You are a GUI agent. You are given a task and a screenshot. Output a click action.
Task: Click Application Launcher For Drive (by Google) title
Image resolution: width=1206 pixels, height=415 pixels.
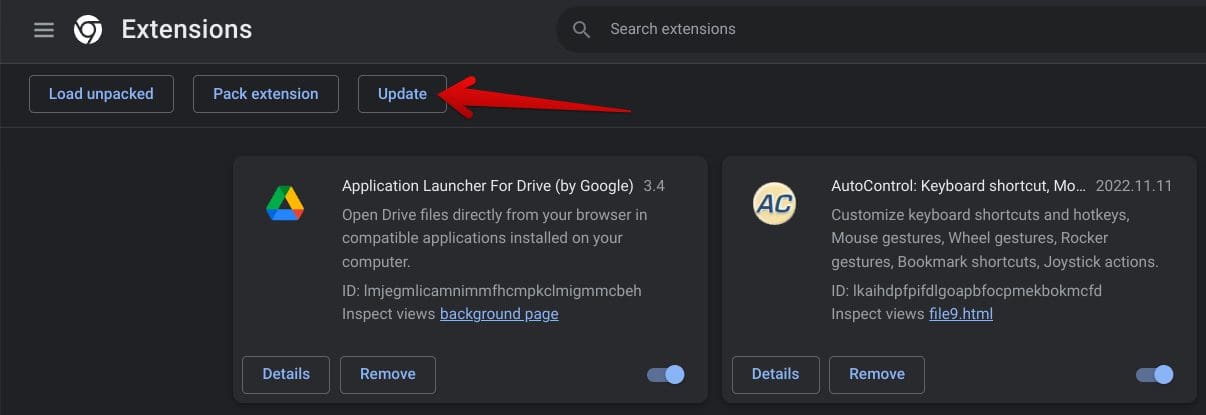coord(488,186)
